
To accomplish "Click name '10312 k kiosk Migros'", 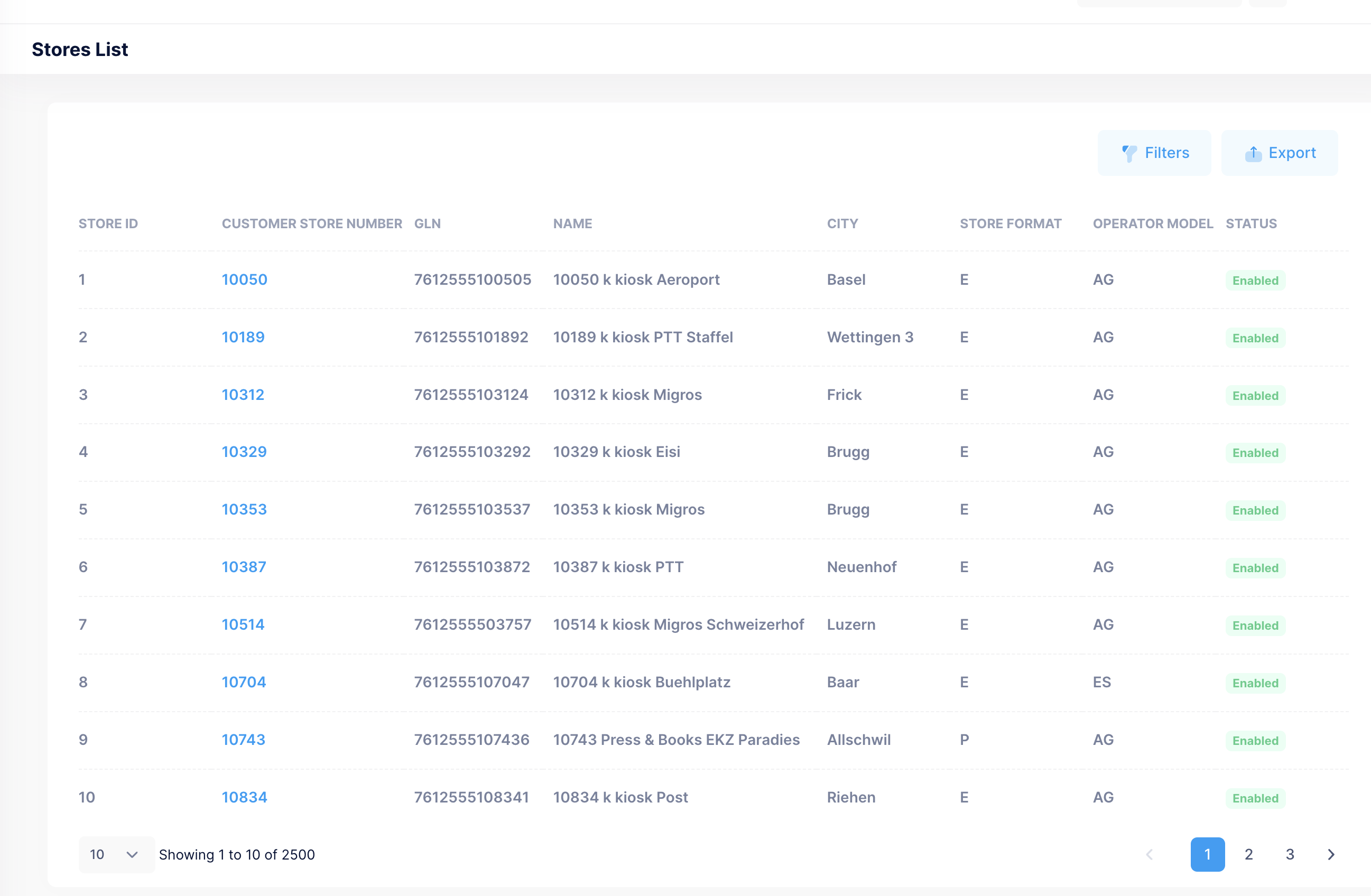I will coord(627,395).
